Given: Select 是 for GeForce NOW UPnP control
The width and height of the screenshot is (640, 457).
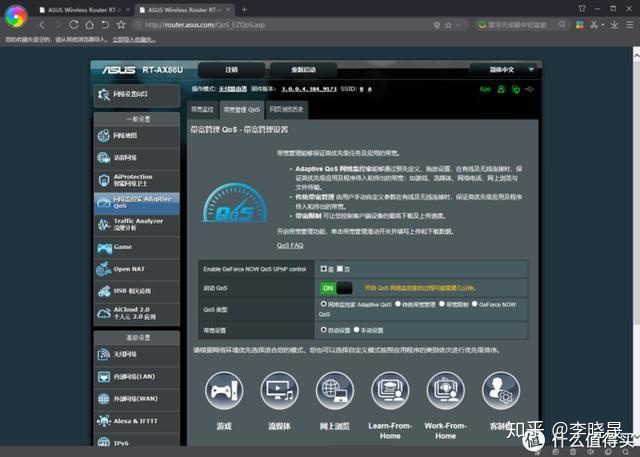Looking at the screenshot, I should coord(324,268).
